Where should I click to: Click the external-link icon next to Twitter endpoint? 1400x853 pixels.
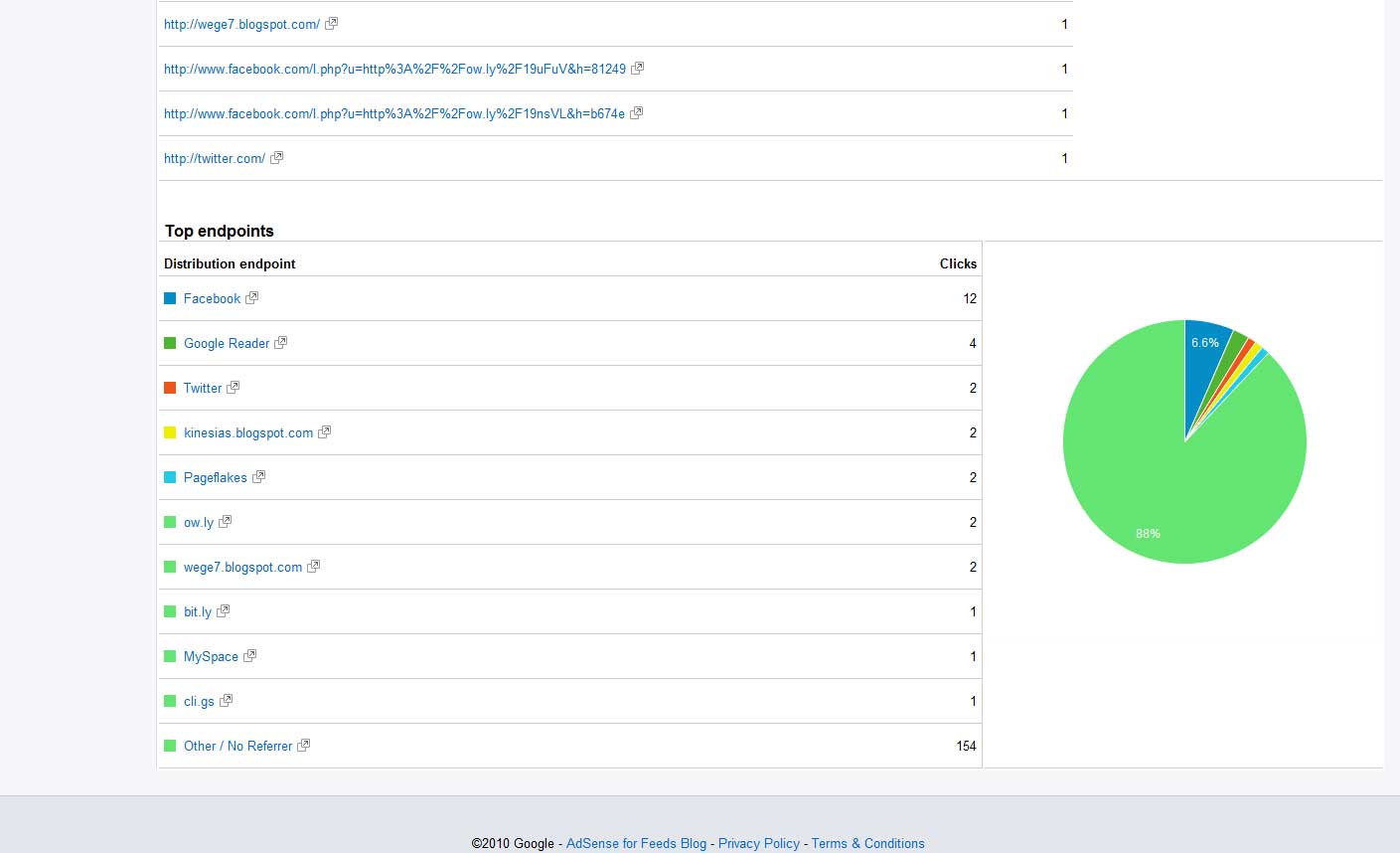(233, 388)
